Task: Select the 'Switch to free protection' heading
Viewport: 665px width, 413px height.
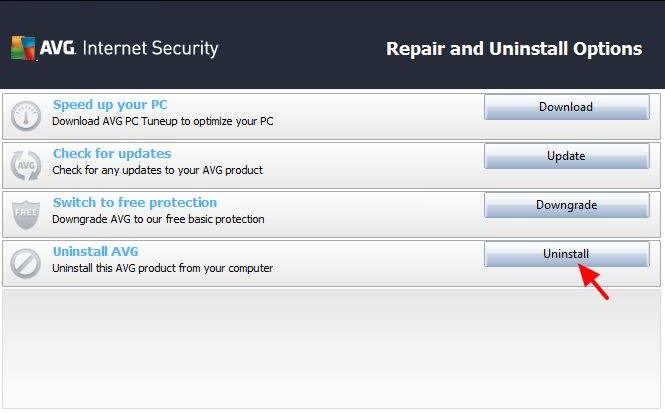Action: point(135,203)
